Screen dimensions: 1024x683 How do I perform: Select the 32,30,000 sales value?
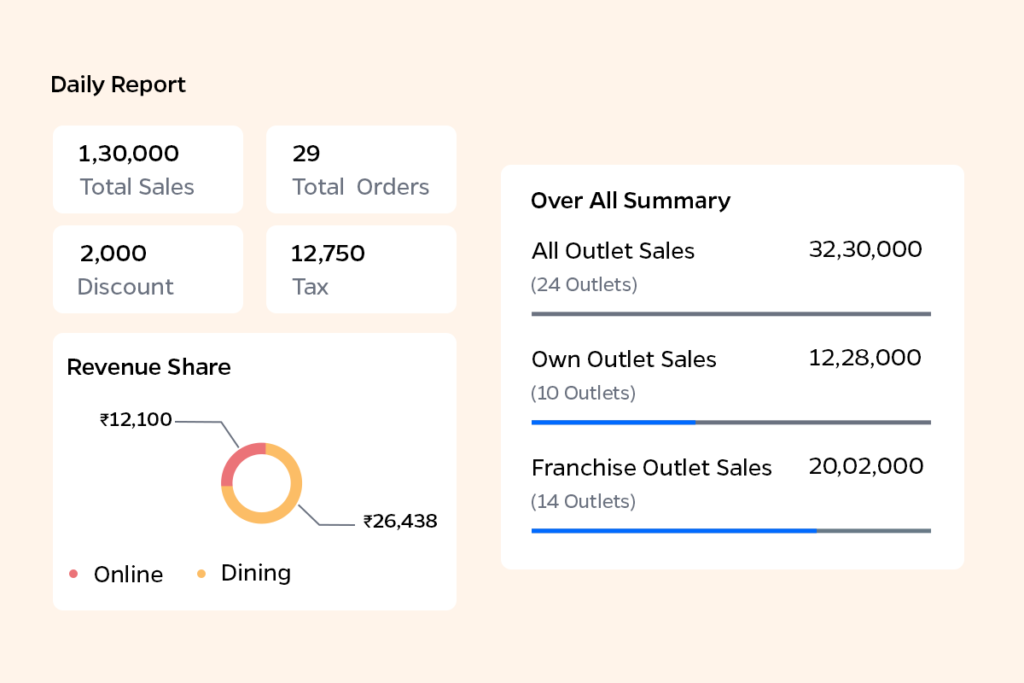[x=865, y=250]
